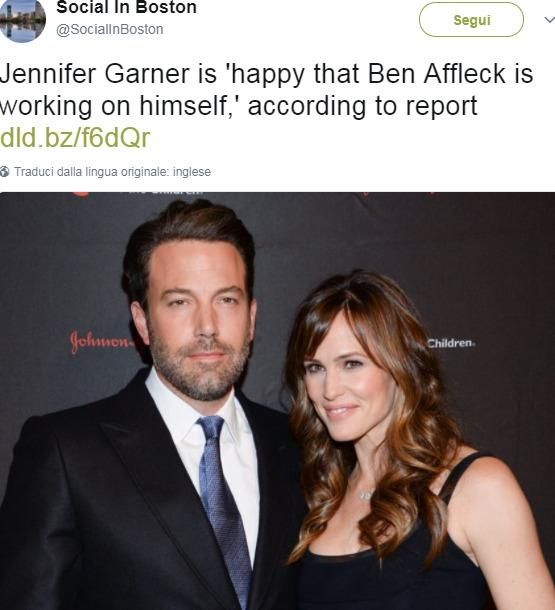Screen dimensions: 555x610
Task: Open the Social In Boston profile avatar
Action: tap(22, 19)
